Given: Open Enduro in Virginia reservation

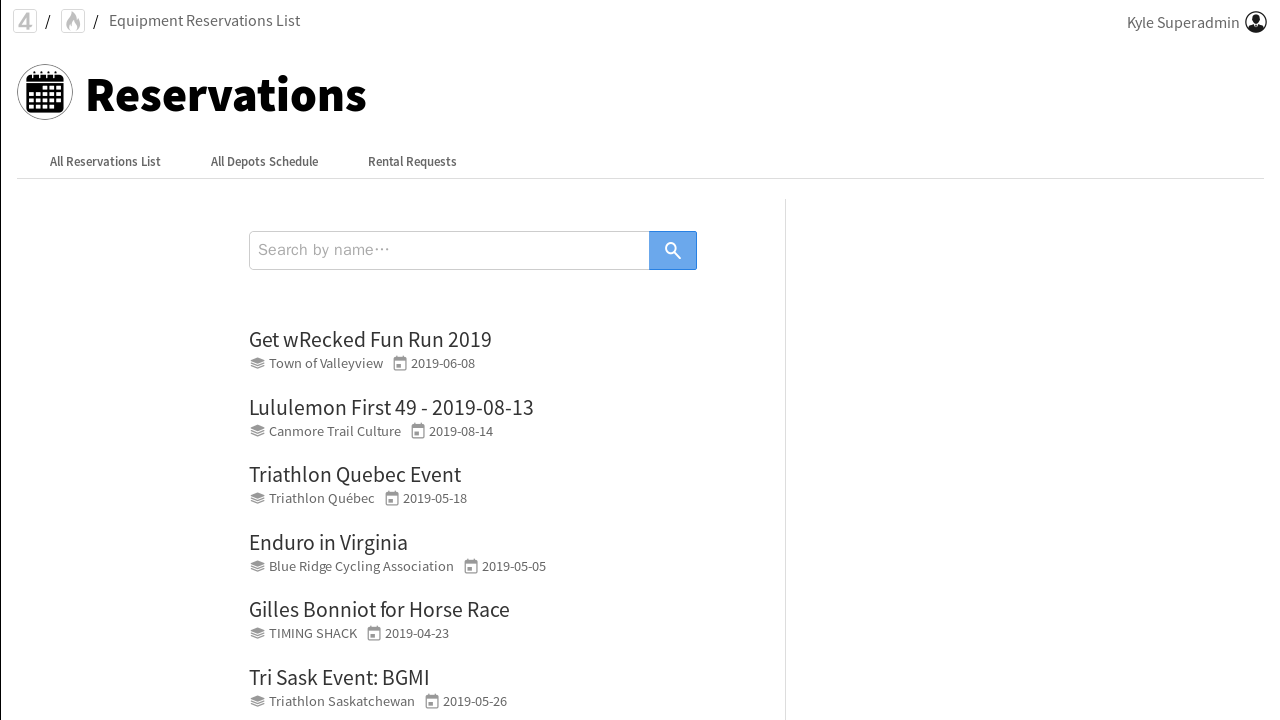Looking at the screenshot, I should tap(328, 543).
